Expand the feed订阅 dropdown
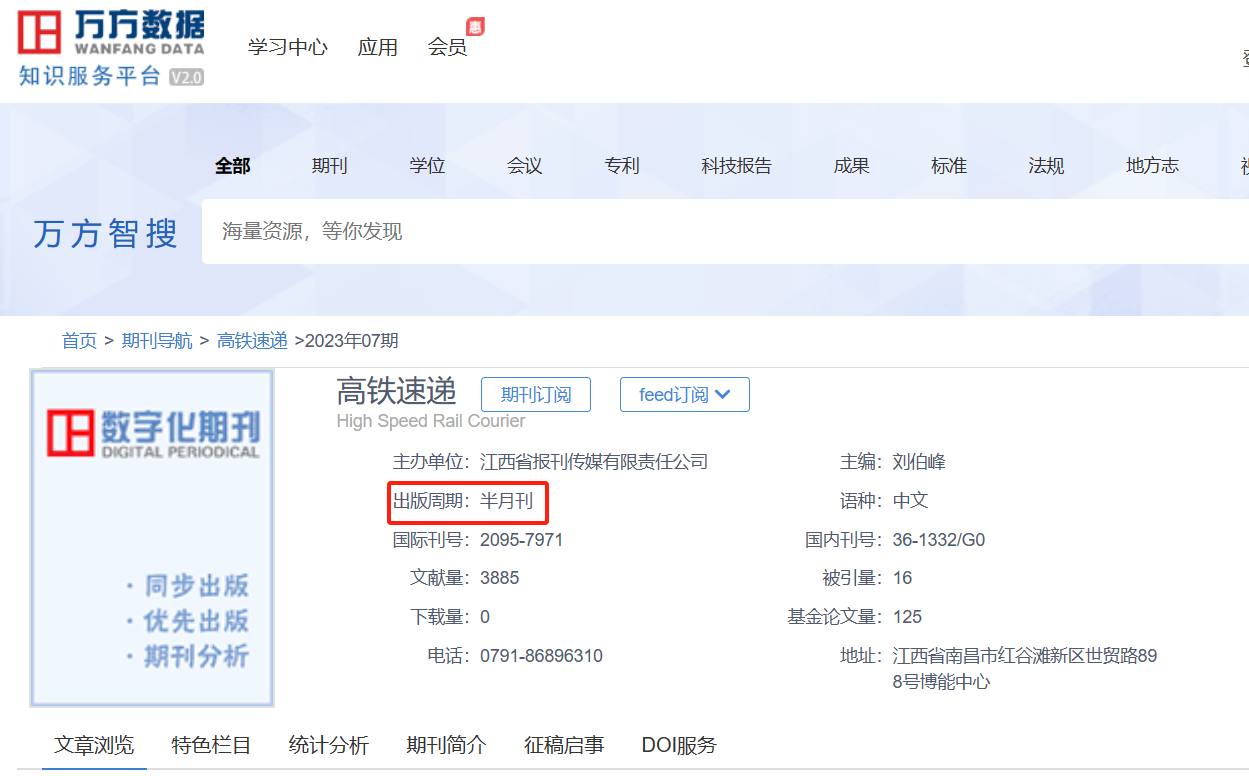Image resolution: width=1249 pixels, height=776 pixels. point(685,395)
